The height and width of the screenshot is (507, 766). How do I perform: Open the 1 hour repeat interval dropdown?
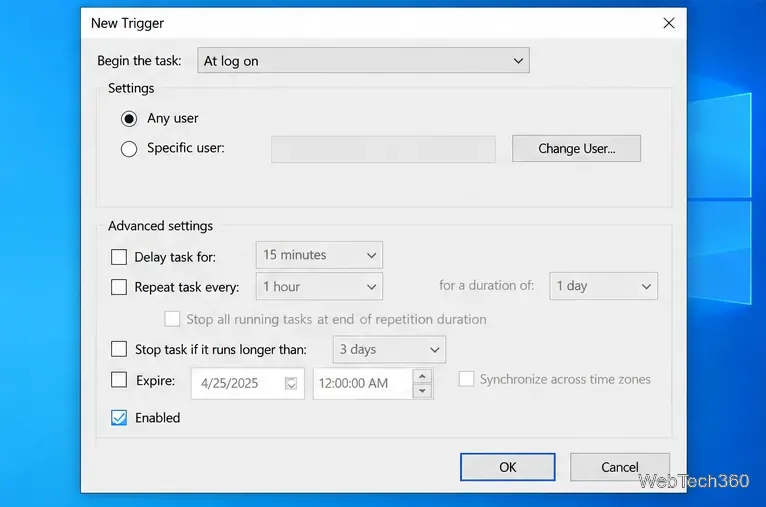click(319, 287)
